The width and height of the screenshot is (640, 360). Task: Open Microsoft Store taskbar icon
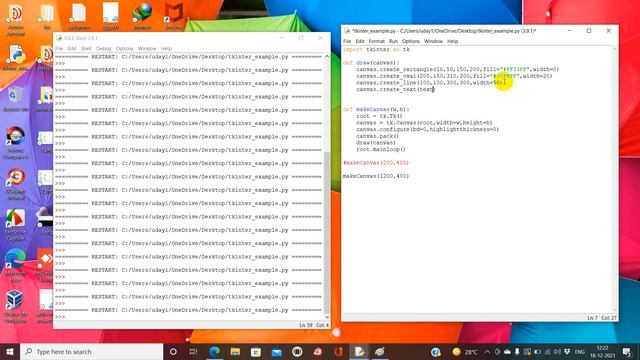coord(256,351)
